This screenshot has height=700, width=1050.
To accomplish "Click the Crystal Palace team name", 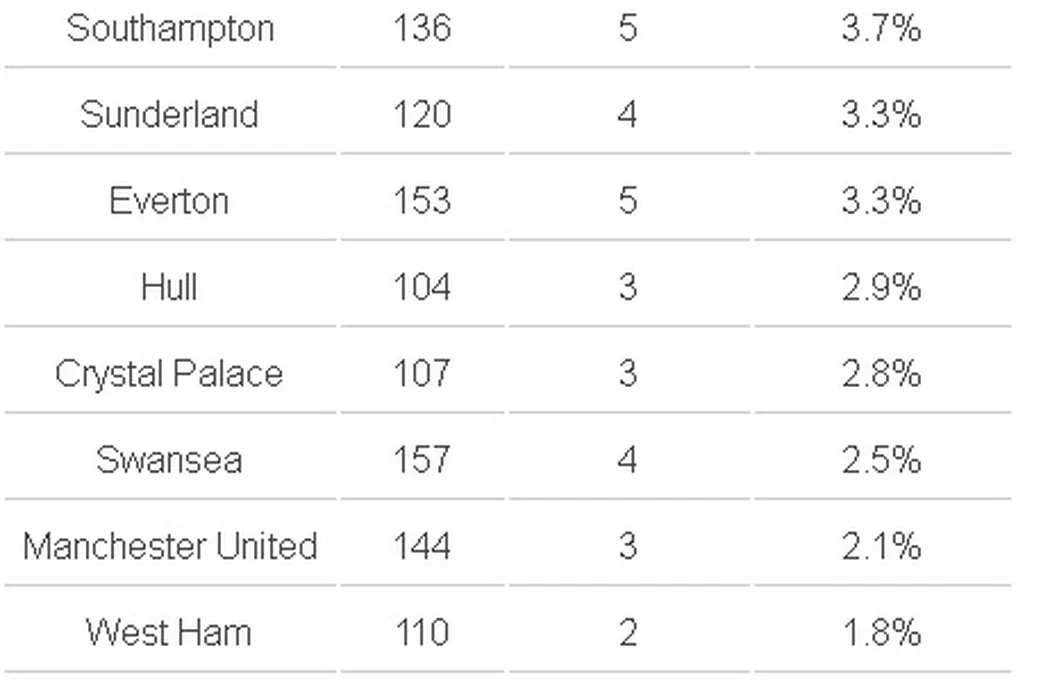I will pyautogui.click(x=169, y=374).
